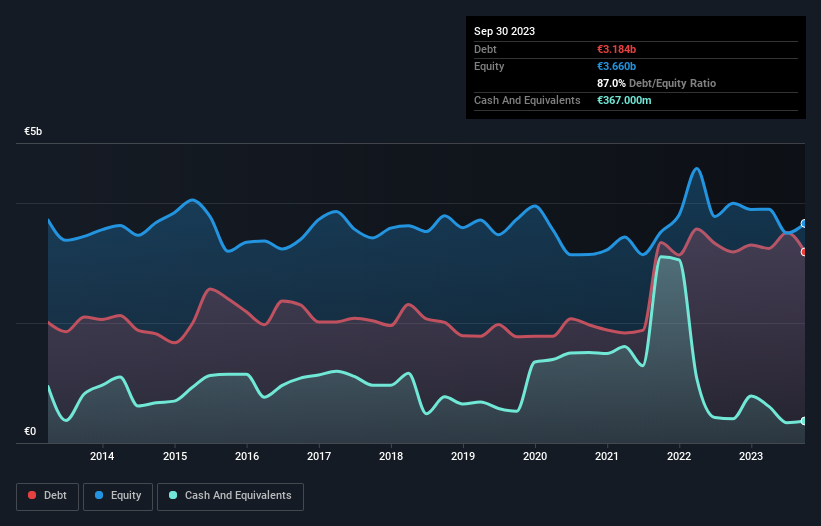Click the €0 y-axis label
The image size is (821, 526).
[x=30, y=431]
